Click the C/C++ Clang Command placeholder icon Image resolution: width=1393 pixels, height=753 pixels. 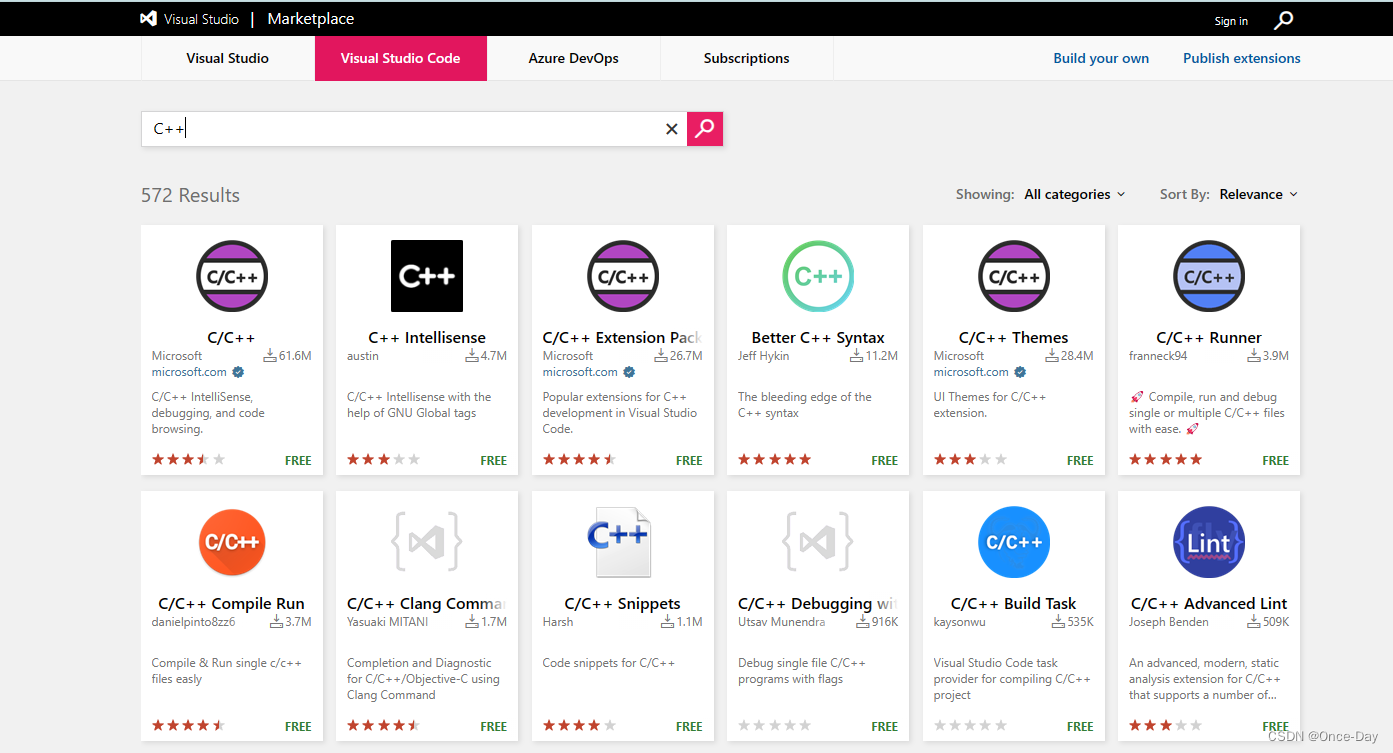427,542
